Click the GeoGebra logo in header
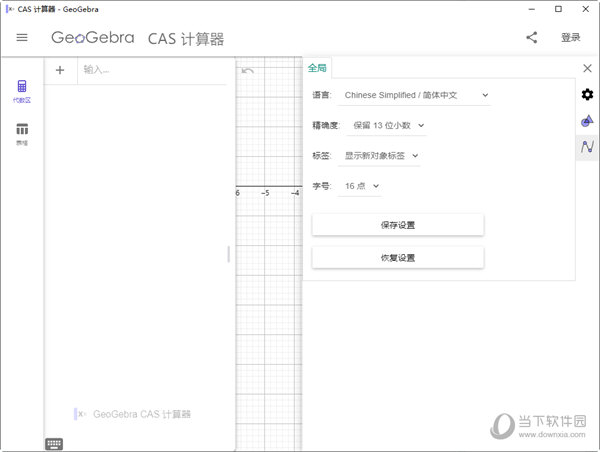Viewport: 600px width, 452px height. click(x=93, y=38)
